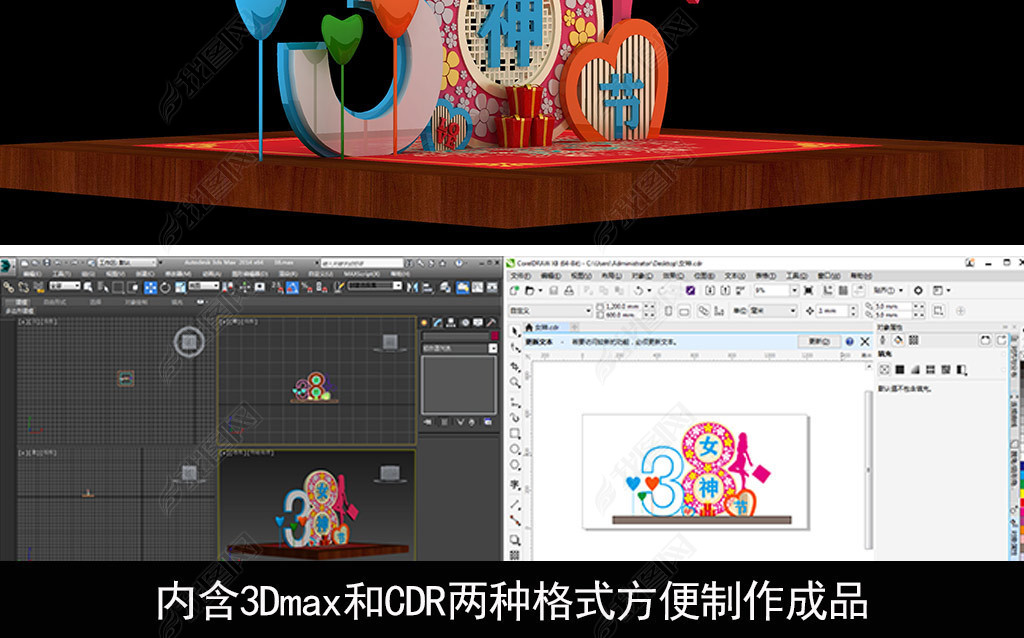Click the Select and Rotate tool in 3ds Max
The width and height of the screenshot is (1024, 638).
coord(166,288)
